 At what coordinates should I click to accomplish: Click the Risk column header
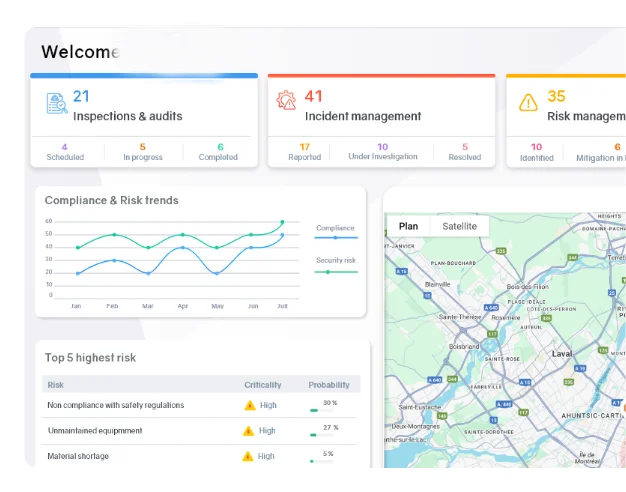click(55, 385)
